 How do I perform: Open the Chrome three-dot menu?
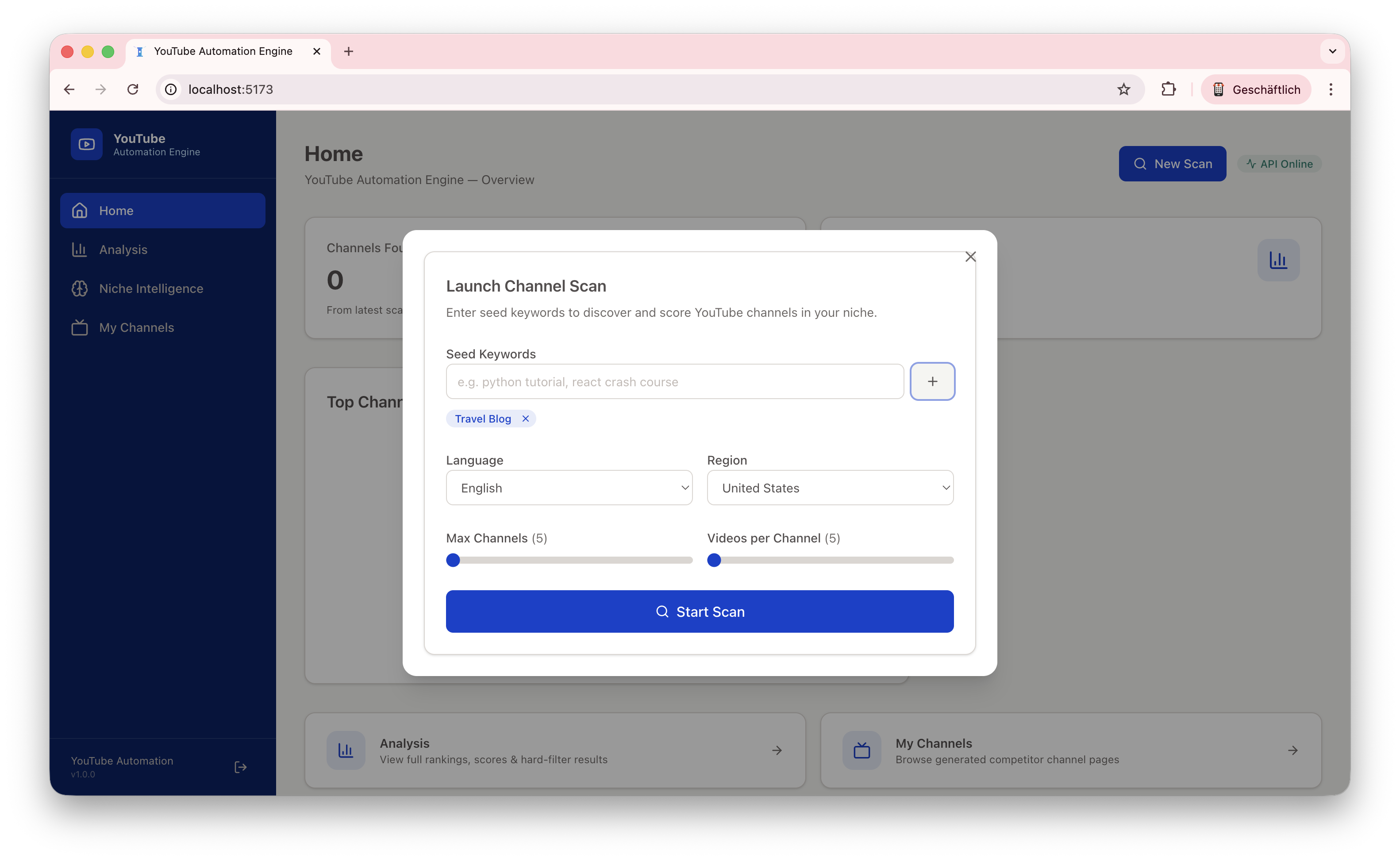click(1331, 89)
